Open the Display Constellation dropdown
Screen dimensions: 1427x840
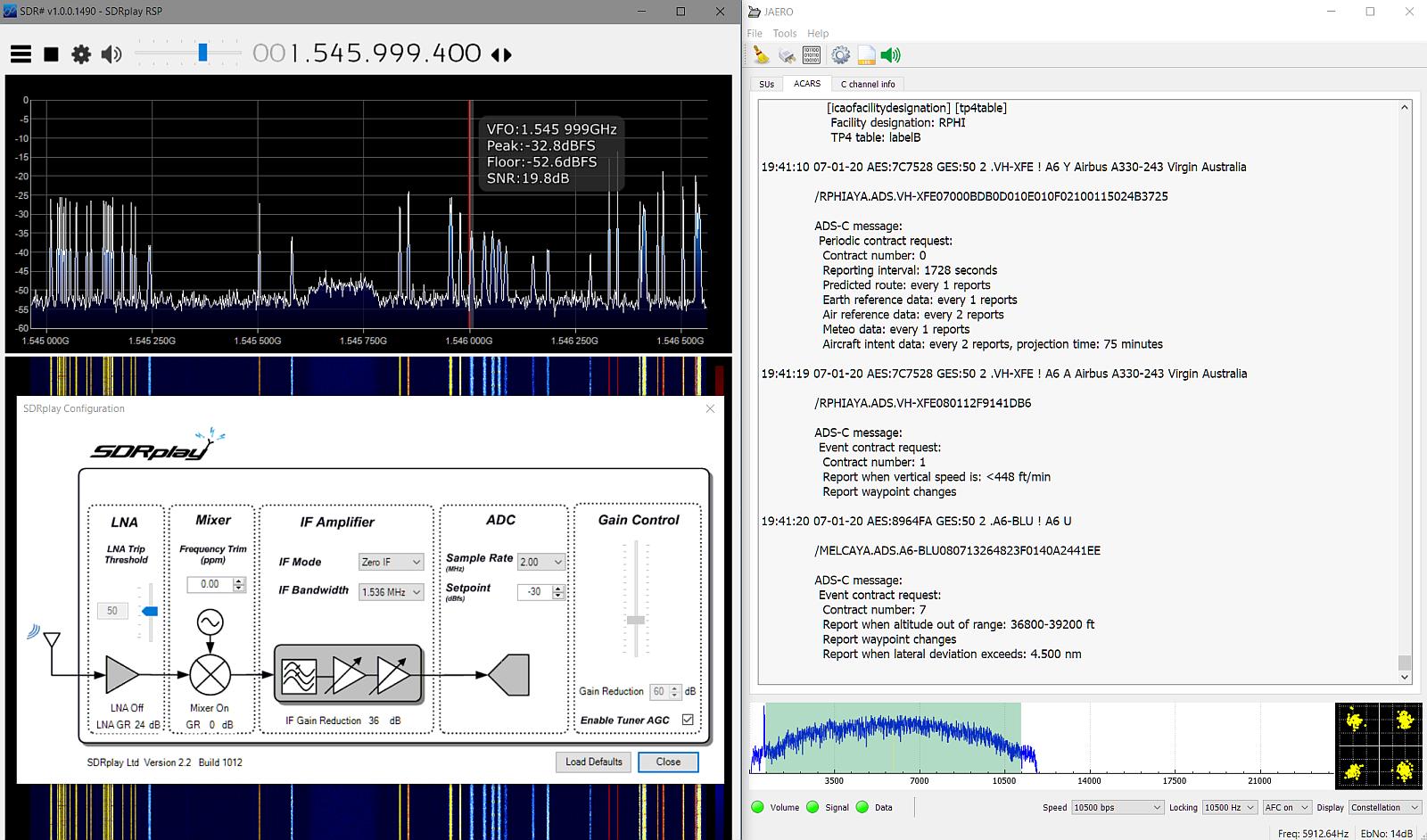tap(1384, 807)
